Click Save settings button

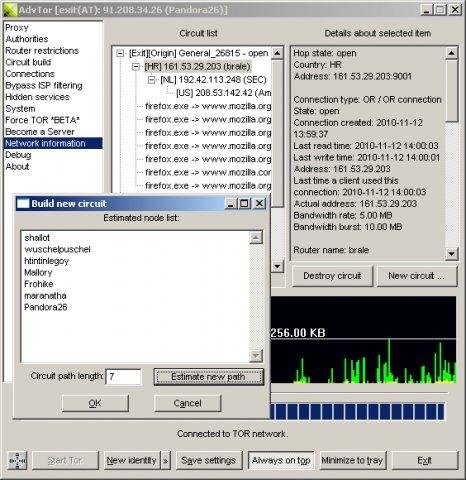(209, 461)
